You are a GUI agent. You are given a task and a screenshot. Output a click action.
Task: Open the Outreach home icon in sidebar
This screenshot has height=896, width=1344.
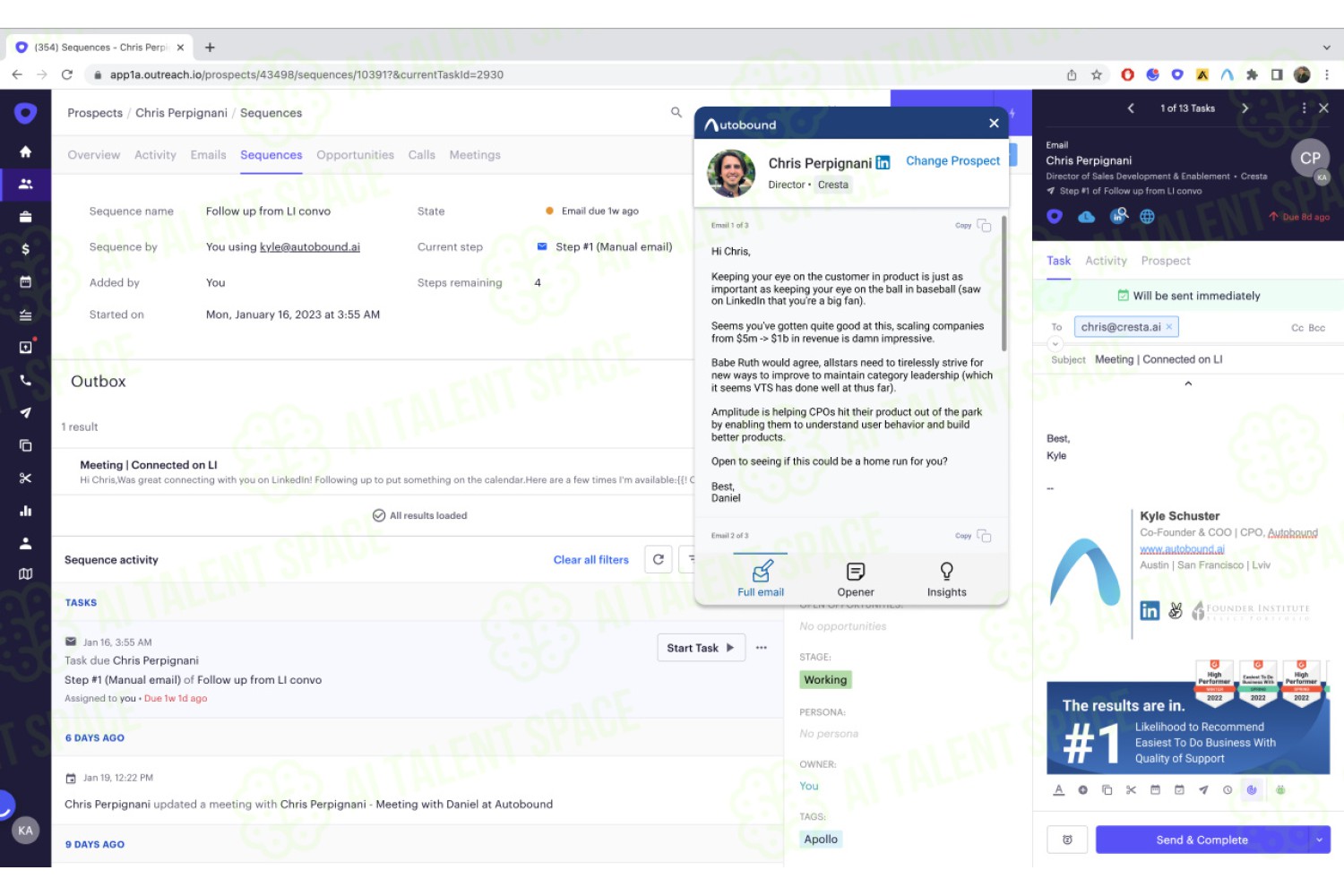(x=25, y=151)
